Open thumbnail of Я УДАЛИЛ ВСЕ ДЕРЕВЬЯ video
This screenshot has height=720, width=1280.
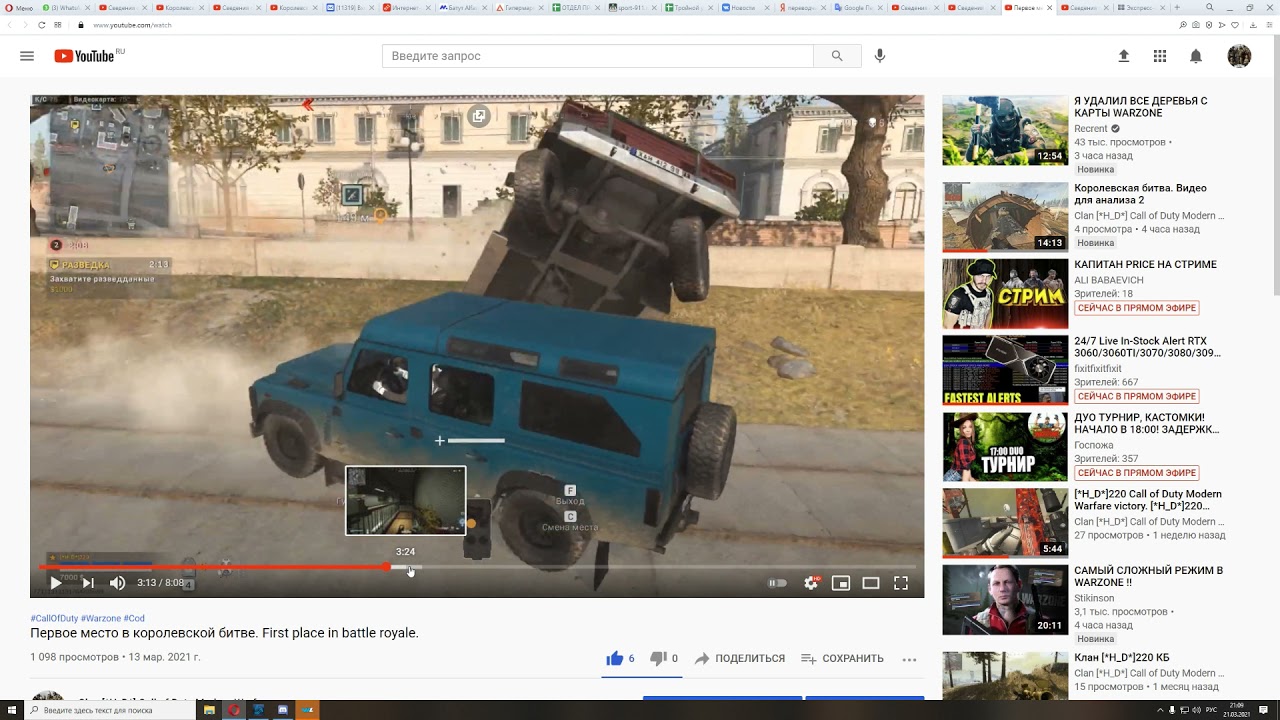pyautogui.click(x=1005, y=130)
